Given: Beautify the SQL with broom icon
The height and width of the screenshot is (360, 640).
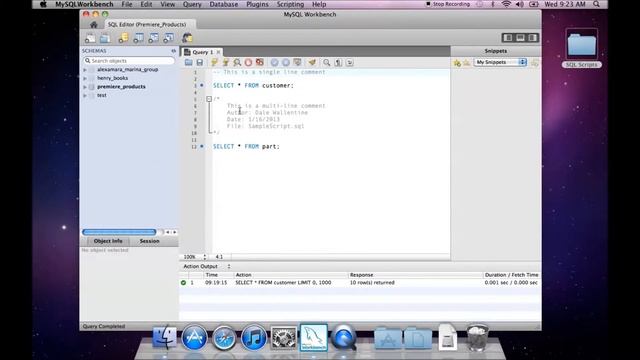Looking at the screenshot, I should (x=312, y=62).
